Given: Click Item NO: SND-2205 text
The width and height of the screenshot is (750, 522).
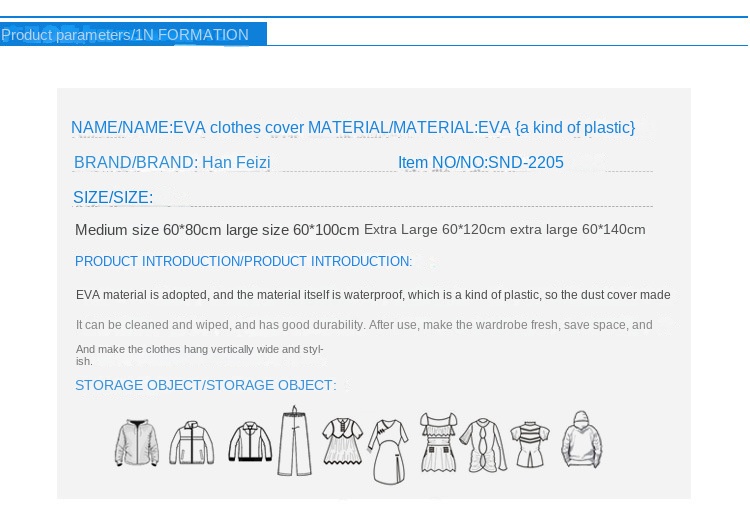Looking at the screenshot, I should coord(481,162).
